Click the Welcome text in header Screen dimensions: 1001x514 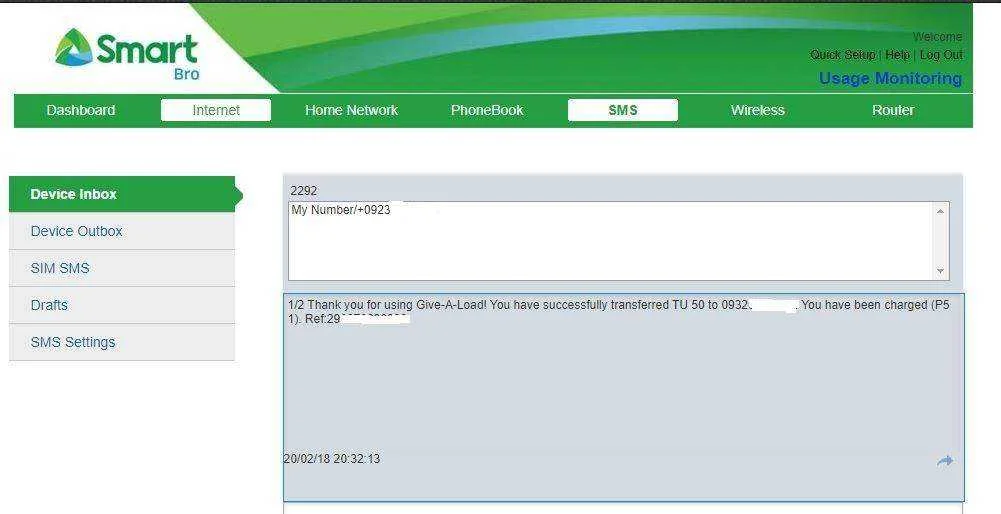tap(937, 37)
